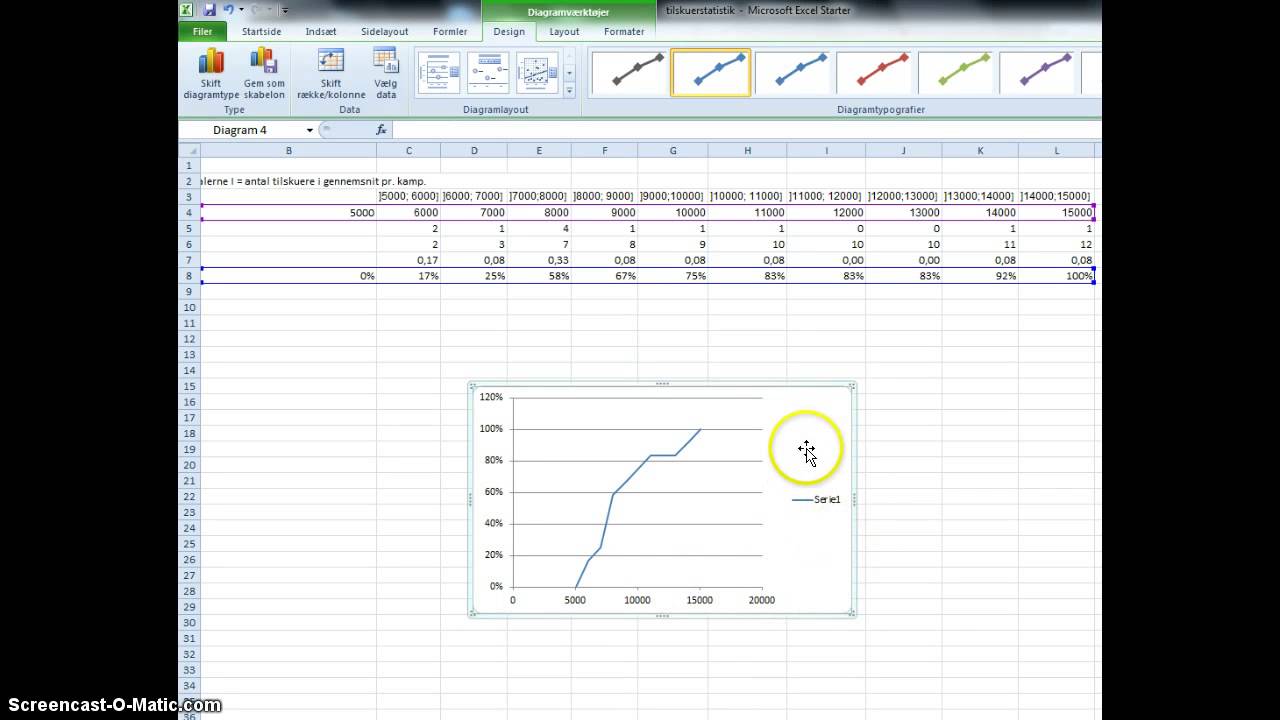The image size is (1280, 720).
Task: Choose the red chart style
Action: [874, 73]
